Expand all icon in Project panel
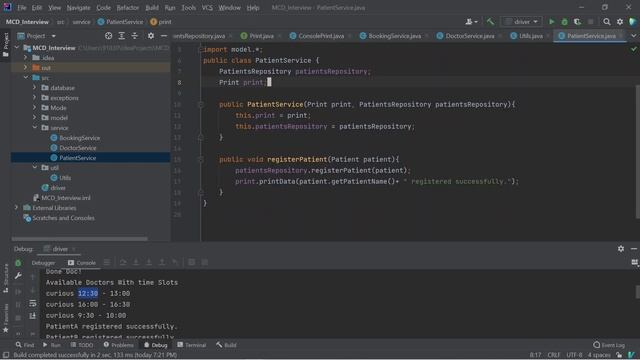640x360 pixels. click(122, 36)
